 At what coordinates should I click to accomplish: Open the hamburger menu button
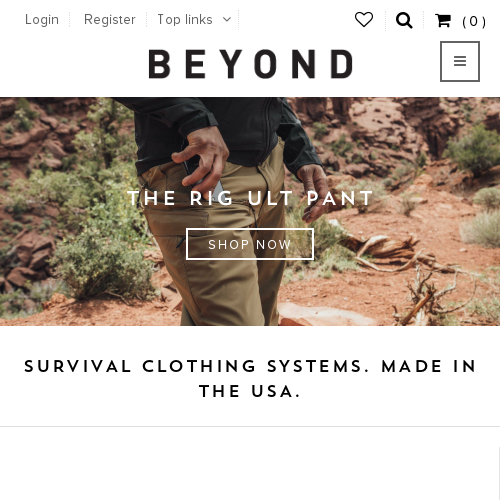click(460, 61)
